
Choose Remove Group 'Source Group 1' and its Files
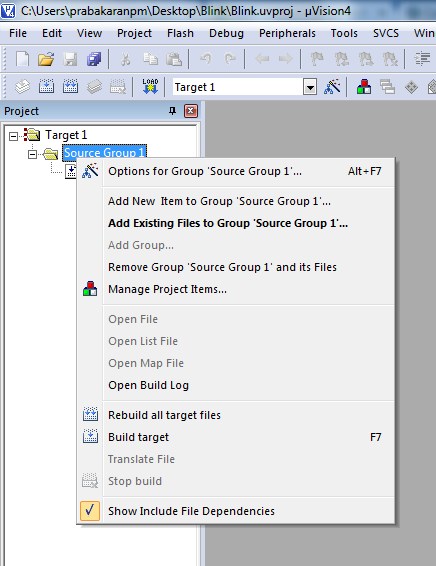pos(236,267)
